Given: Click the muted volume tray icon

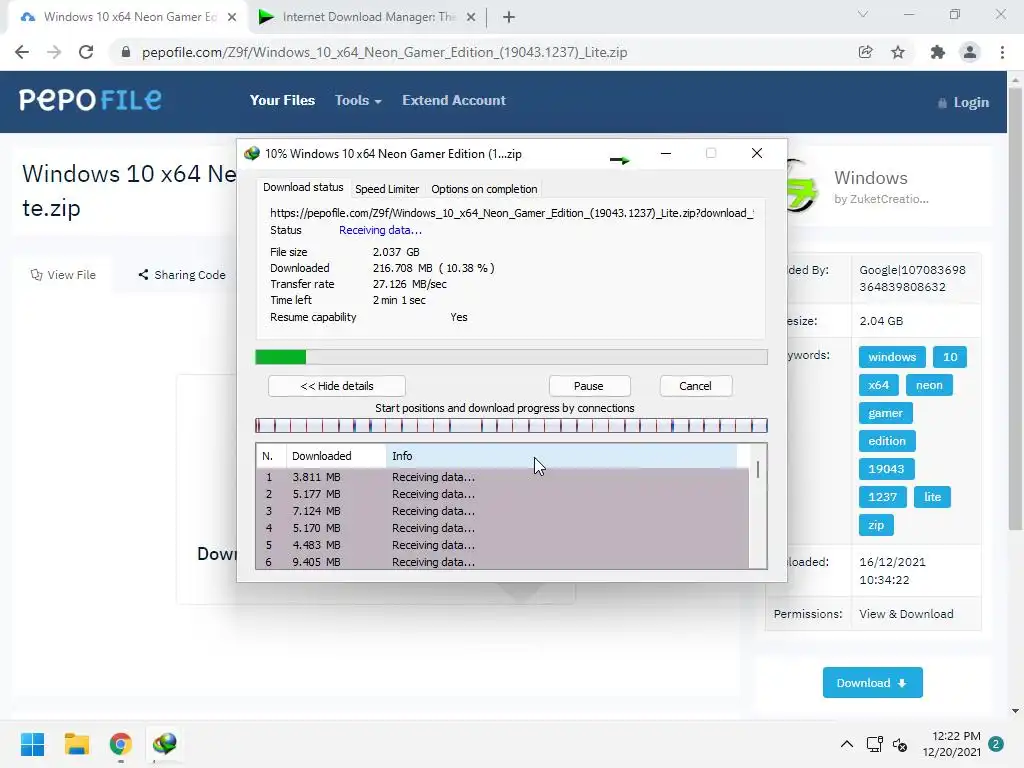Looking at the screenshot, I should click(900, 744).
